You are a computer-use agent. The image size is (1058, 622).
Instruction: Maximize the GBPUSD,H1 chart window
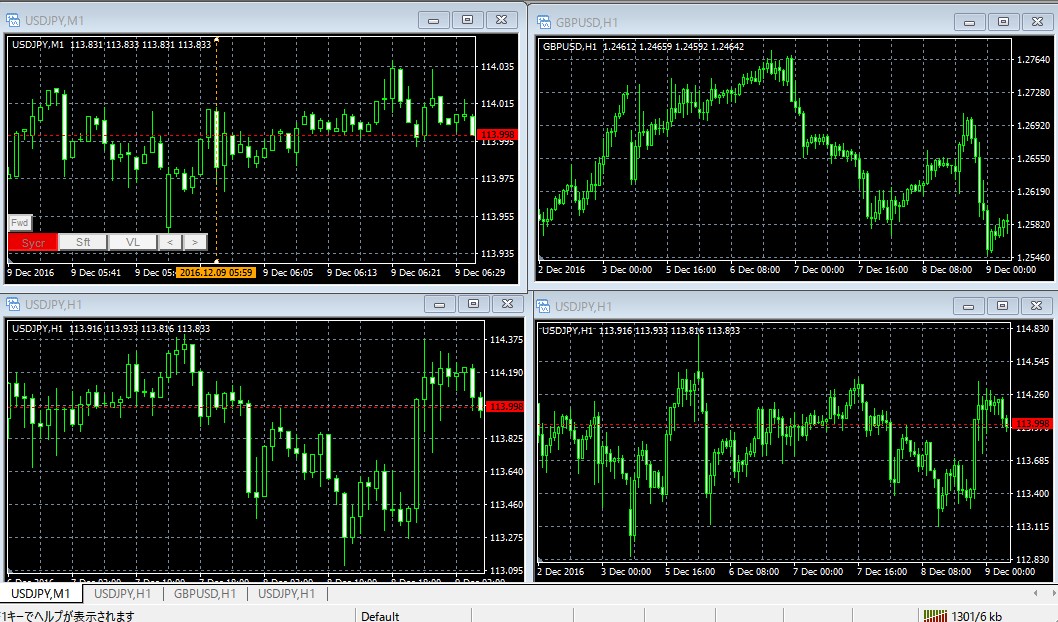1003,22
